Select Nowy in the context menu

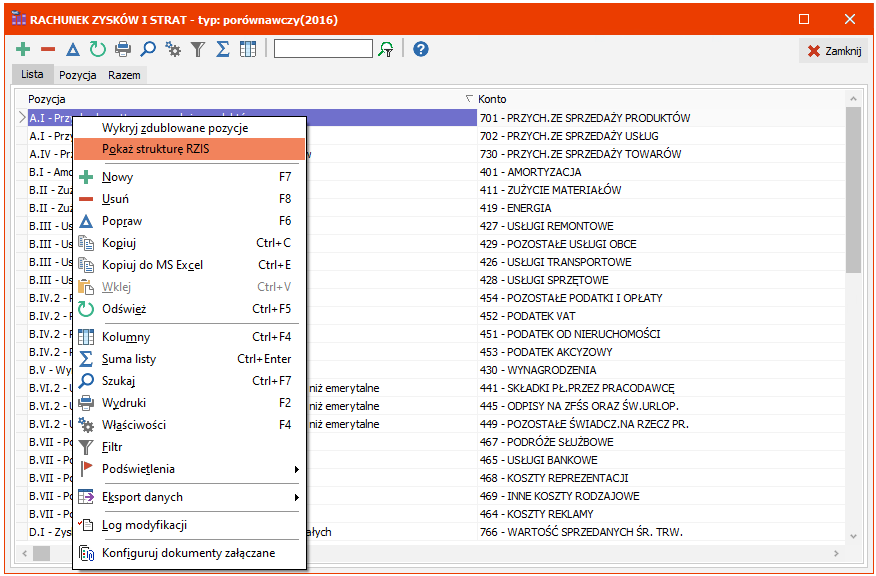point(190,177)
